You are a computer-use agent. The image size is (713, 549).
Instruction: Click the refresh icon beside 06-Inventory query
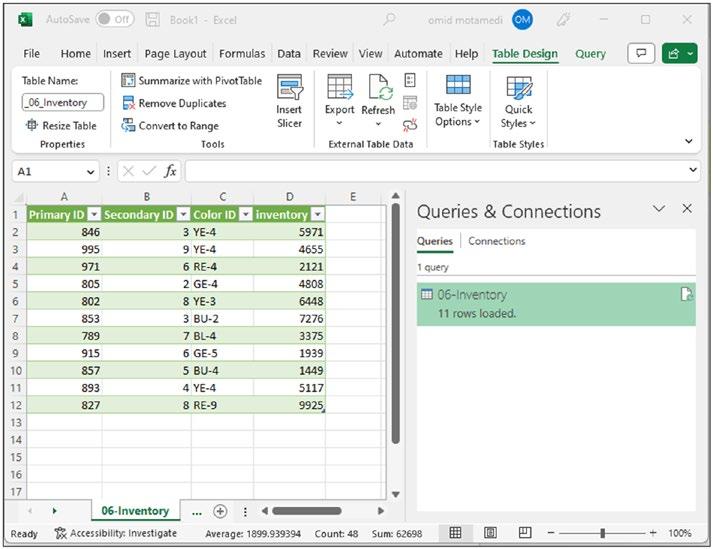point(686,294)
